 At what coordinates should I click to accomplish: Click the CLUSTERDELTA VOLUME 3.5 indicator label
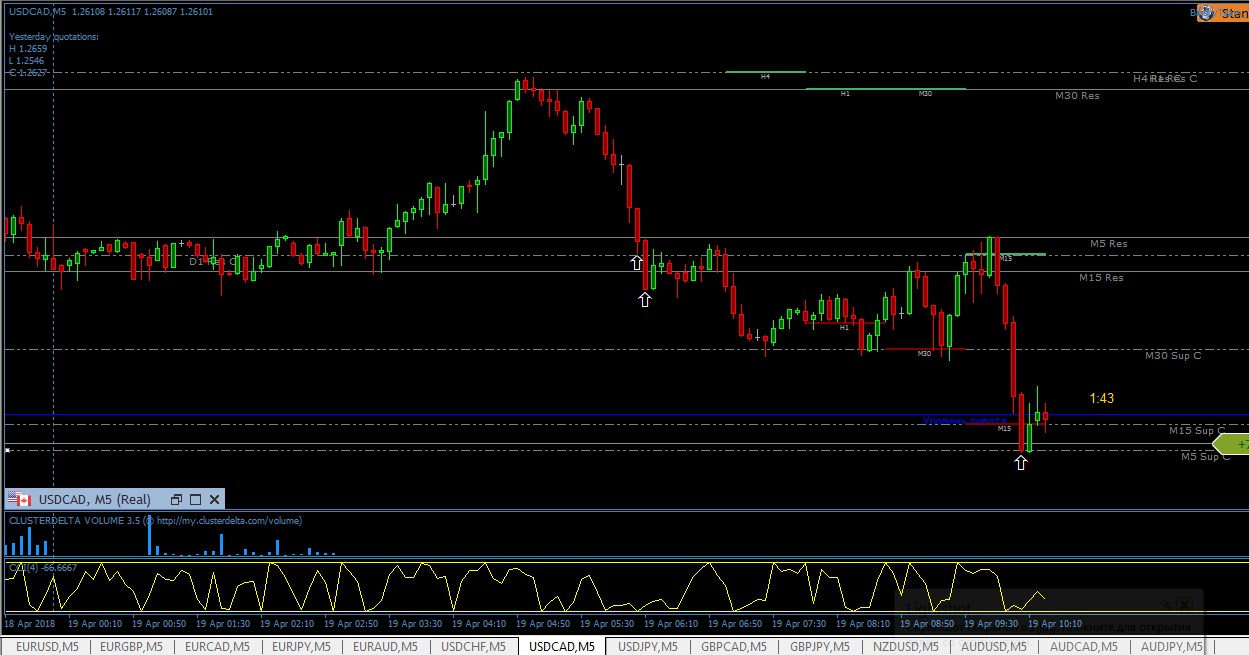click(x=155, y=520)
